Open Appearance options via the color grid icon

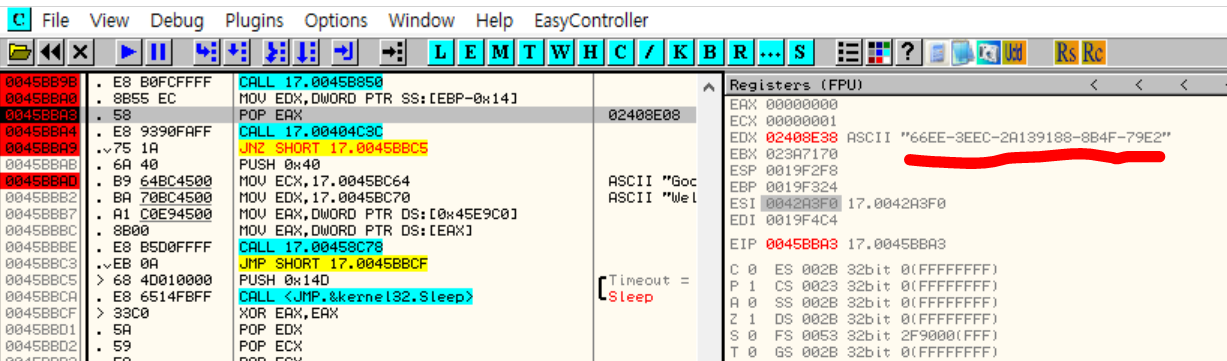click(x=879, y=51)
